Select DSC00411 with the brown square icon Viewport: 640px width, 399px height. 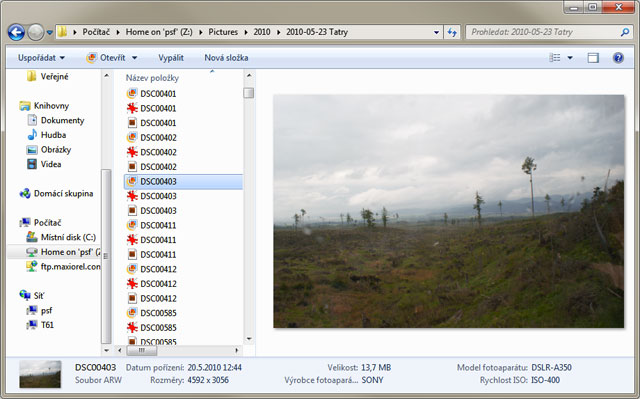tap(151, 255)
